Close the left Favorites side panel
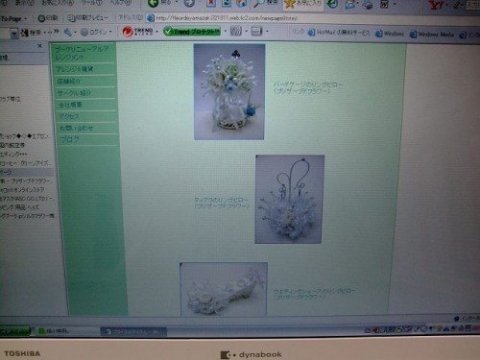Viewport: 480px width, 360px height. coord(40,46)
